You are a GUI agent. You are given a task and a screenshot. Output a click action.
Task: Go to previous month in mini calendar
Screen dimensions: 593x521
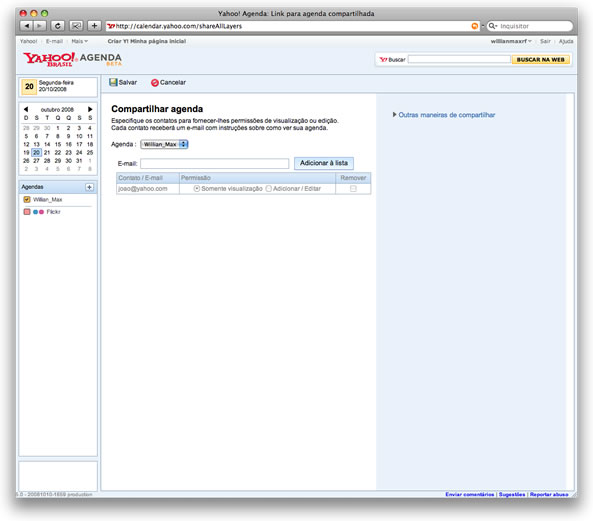click(x=26, y=109)
